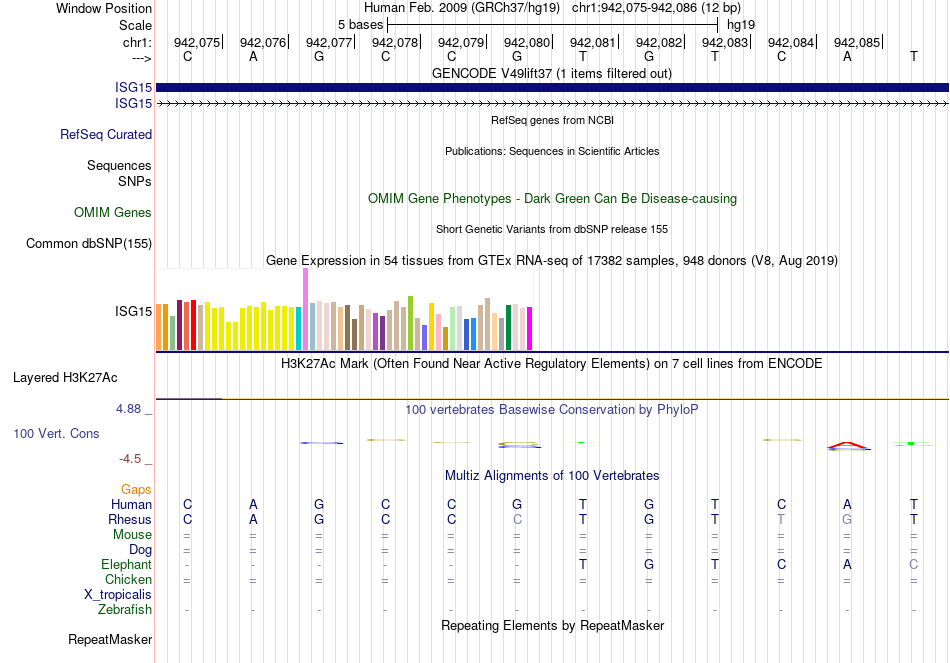Click GENCODE V49lift37 track title

[x=552, y=74]
